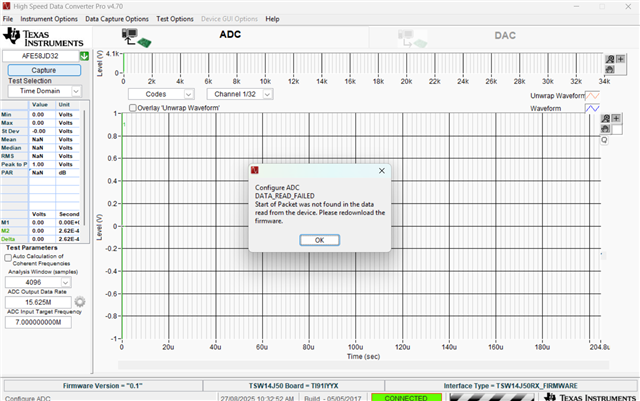Click the ADC Output Data Rate 15.625M field
Image resolution: width=640 pixels, height=401 pixels.
(x=38, y=302)
